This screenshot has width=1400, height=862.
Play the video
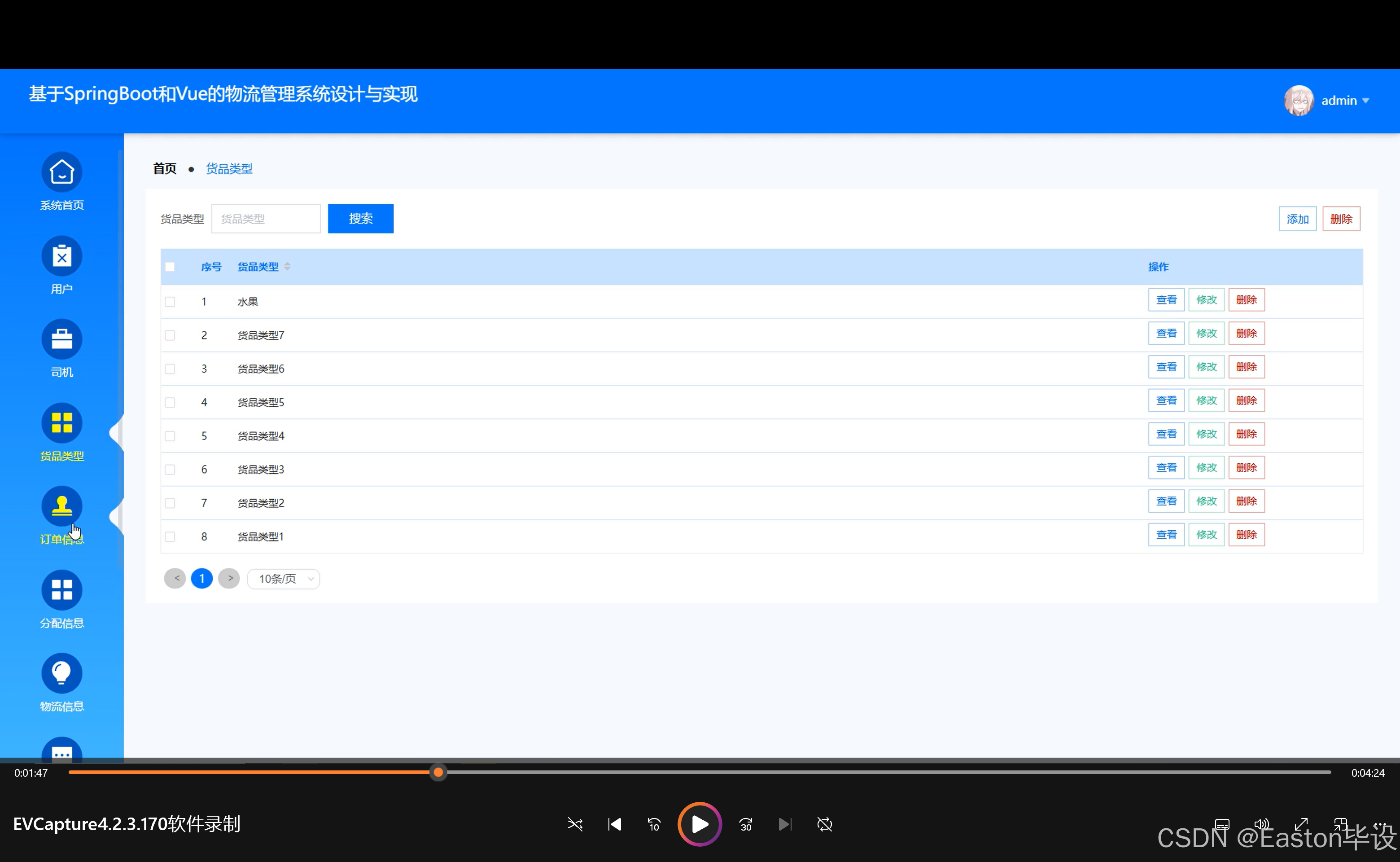coord(700,824)
